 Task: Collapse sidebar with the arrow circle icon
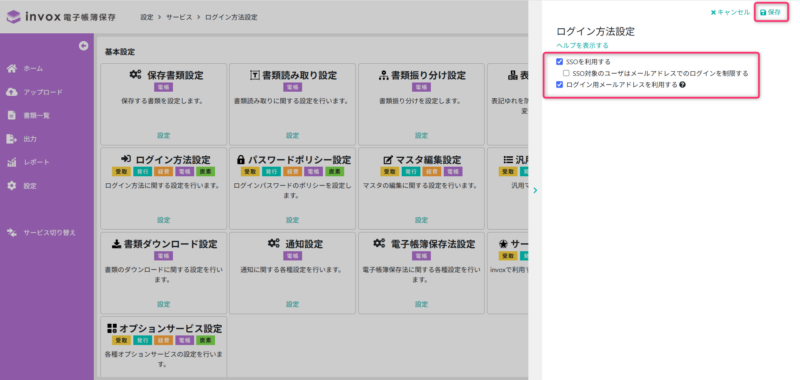83,46
